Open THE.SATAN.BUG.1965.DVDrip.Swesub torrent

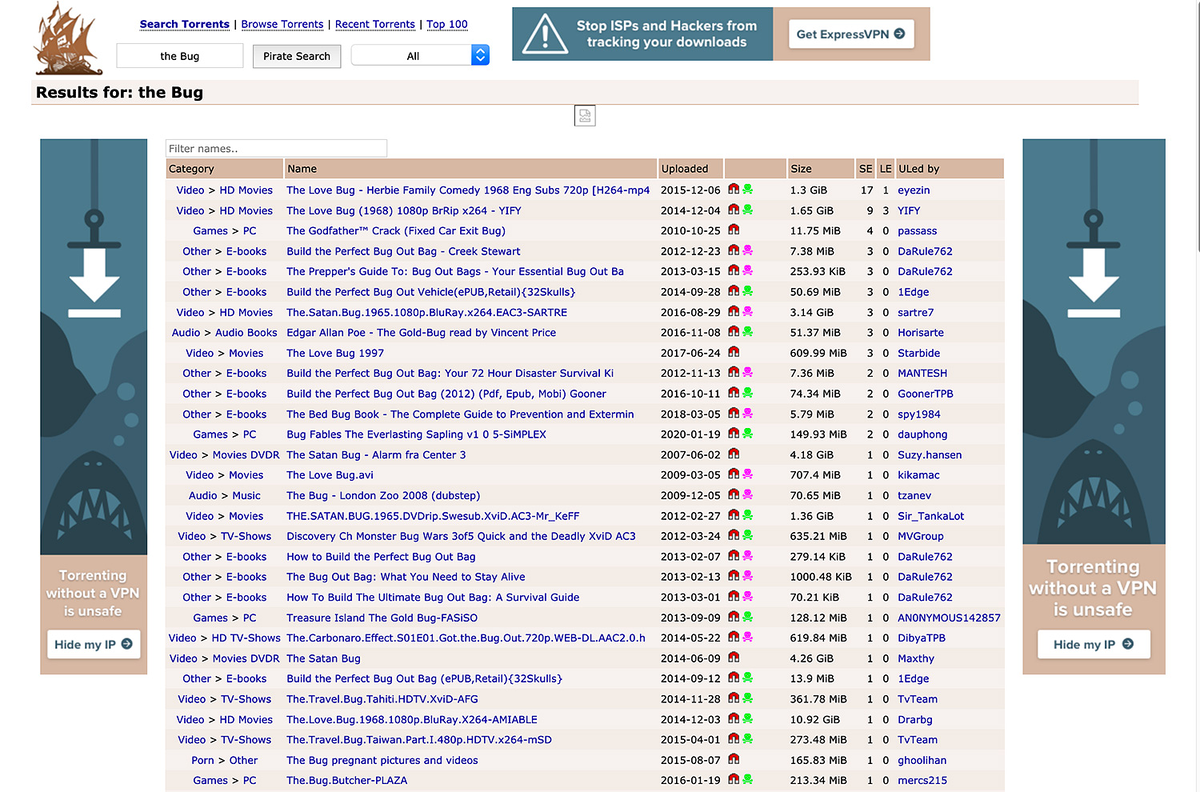[433, 516]
